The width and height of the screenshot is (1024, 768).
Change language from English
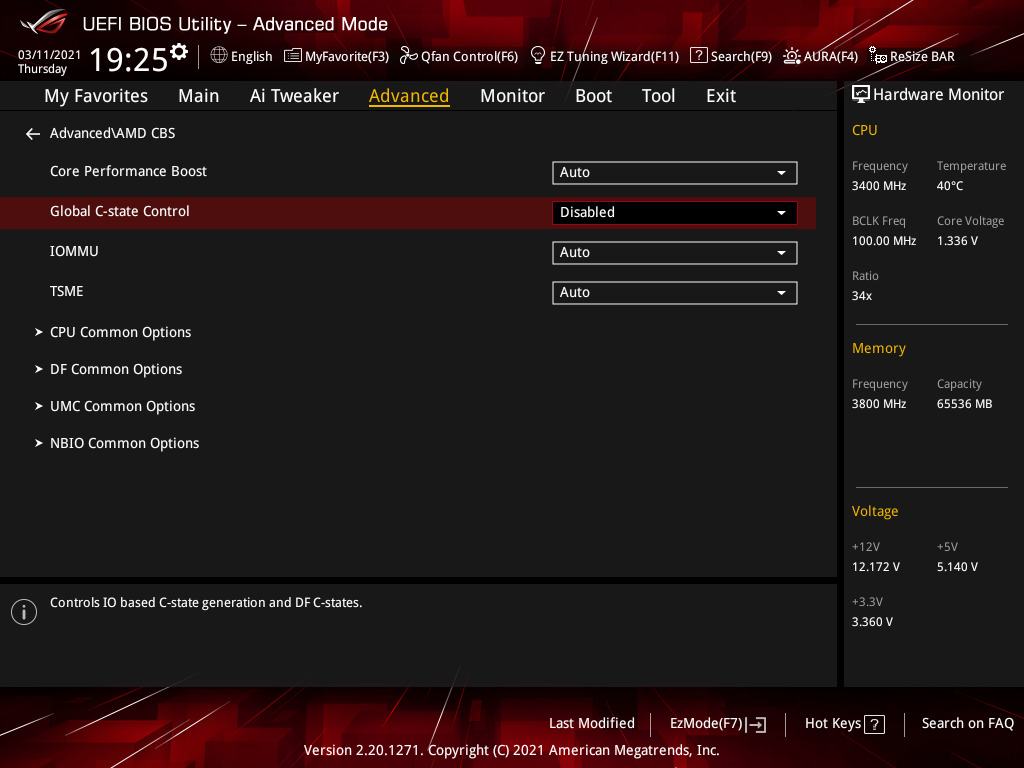tap(251, 57)
